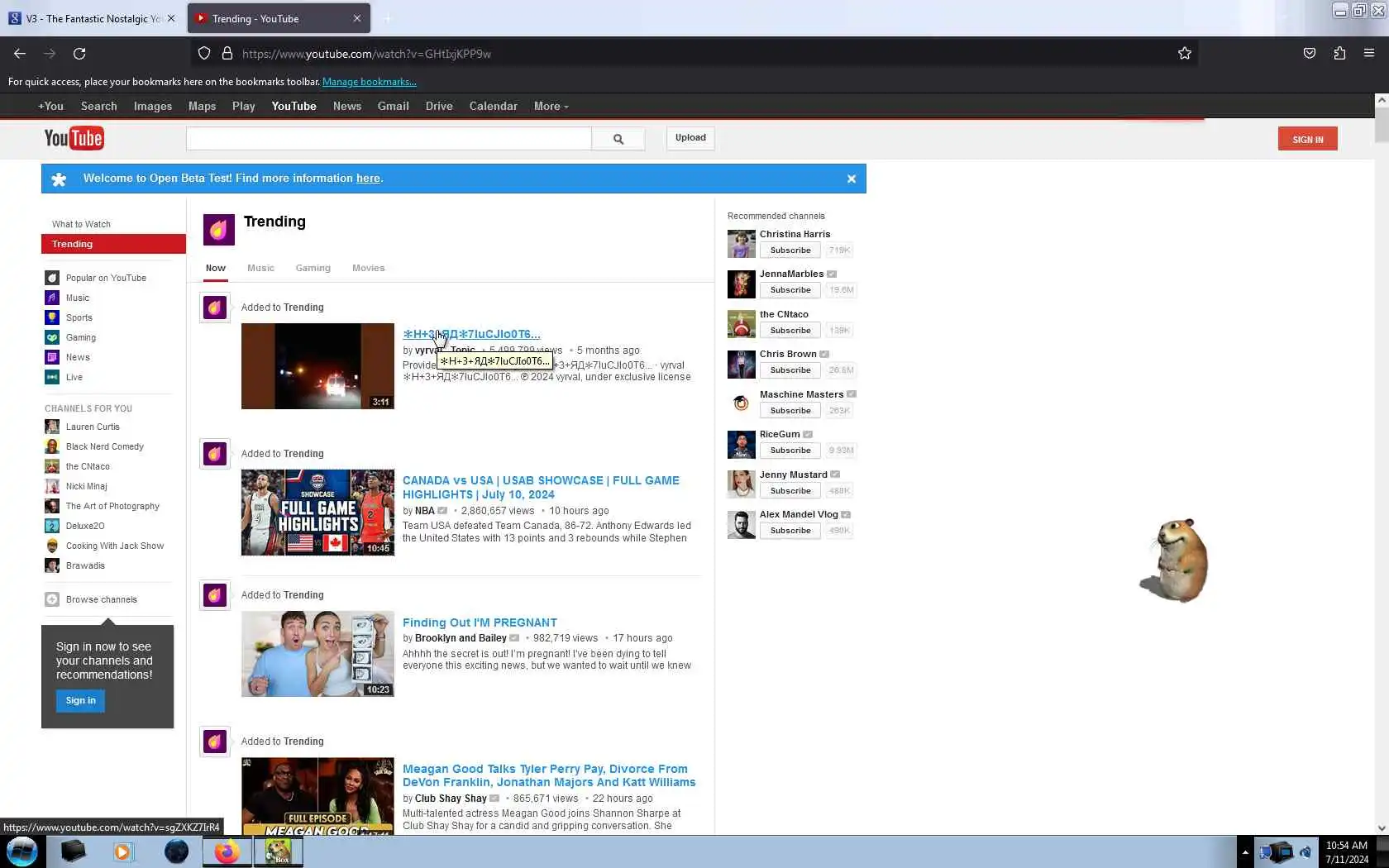Dismiss the Open Beta Test banner

[851, 179]
